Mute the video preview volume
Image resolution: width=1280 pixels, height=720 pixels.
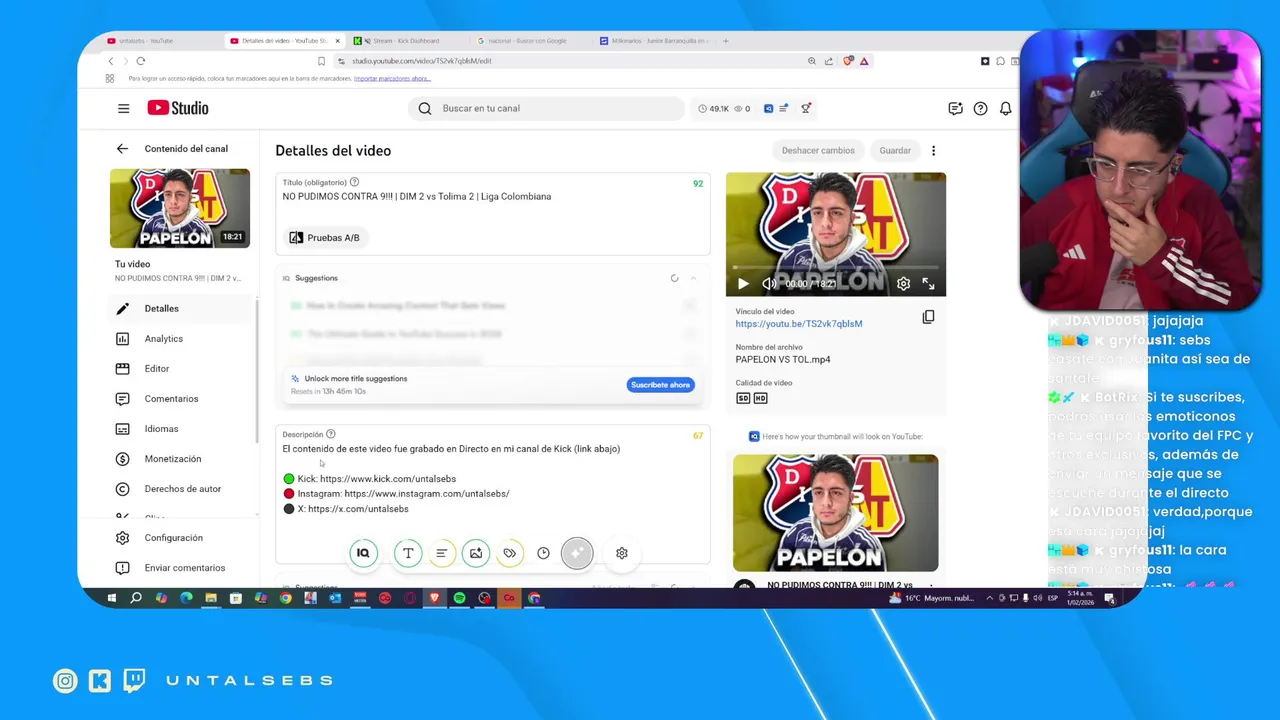point(769,284)
